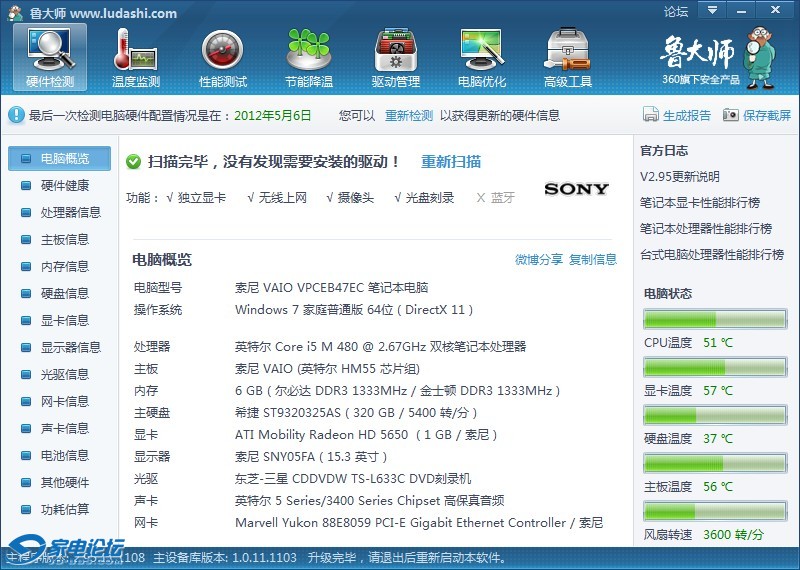Click the 硬盘温度 progress bar
The width and height of the screenshot is (800, 570).
pyautogui.click(x=715, y=415)
